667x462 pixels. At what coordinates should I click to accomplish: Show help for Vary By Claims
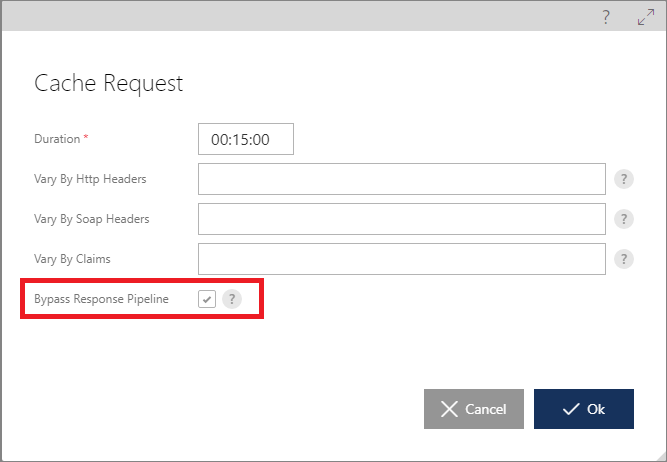click(624, 259)
